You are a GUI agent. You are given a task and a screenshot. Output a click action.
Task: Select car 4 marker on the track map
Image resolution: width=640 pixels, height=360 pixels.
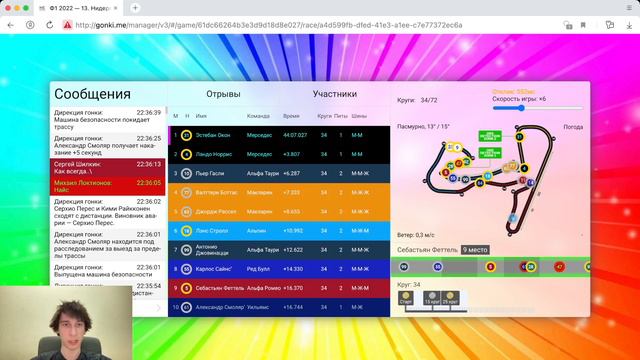pos(524,168)
